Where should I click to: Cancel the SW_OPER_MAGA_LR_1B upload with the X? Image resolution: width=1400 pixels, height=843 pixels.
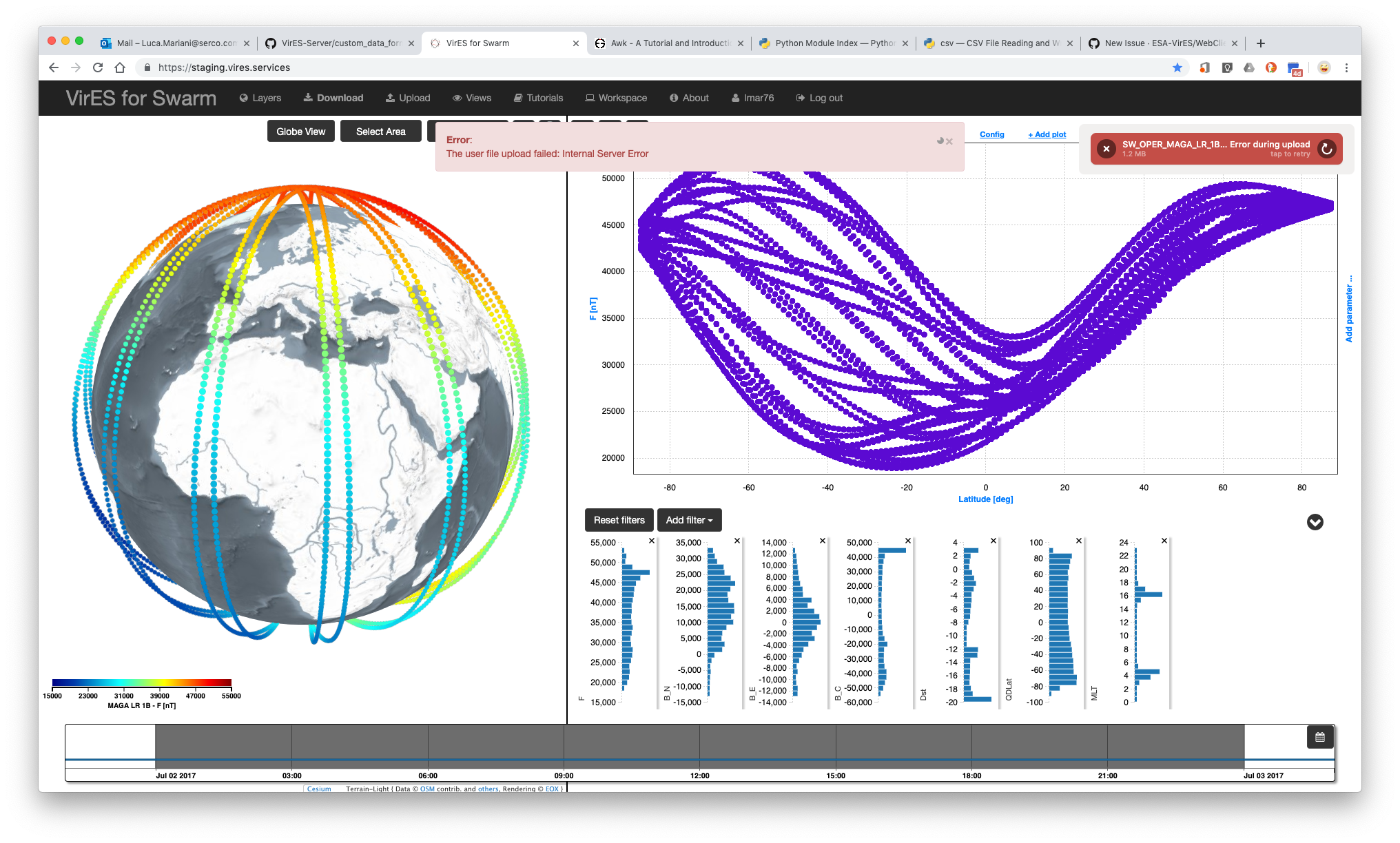[1106, 149]
